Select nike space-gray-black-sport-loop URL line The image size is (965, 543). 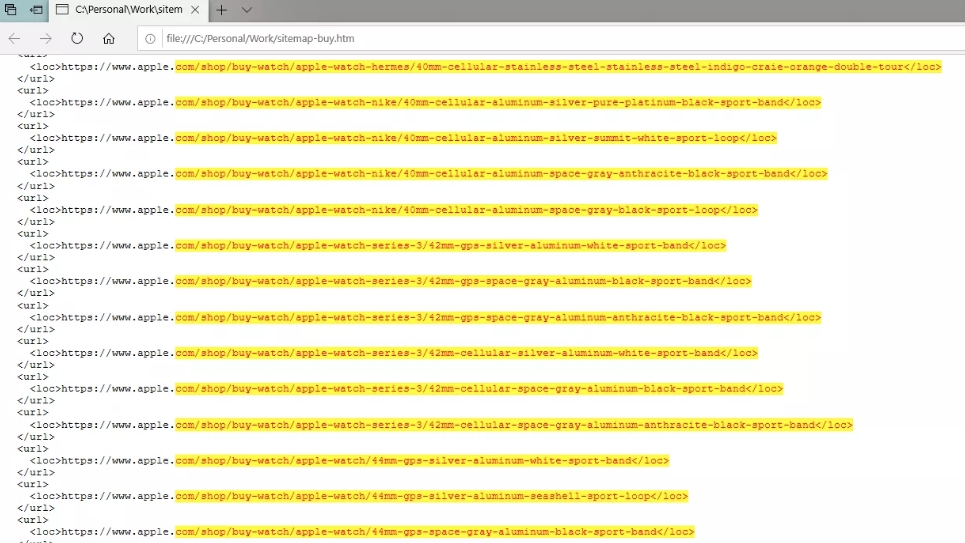tap(394, 210)
